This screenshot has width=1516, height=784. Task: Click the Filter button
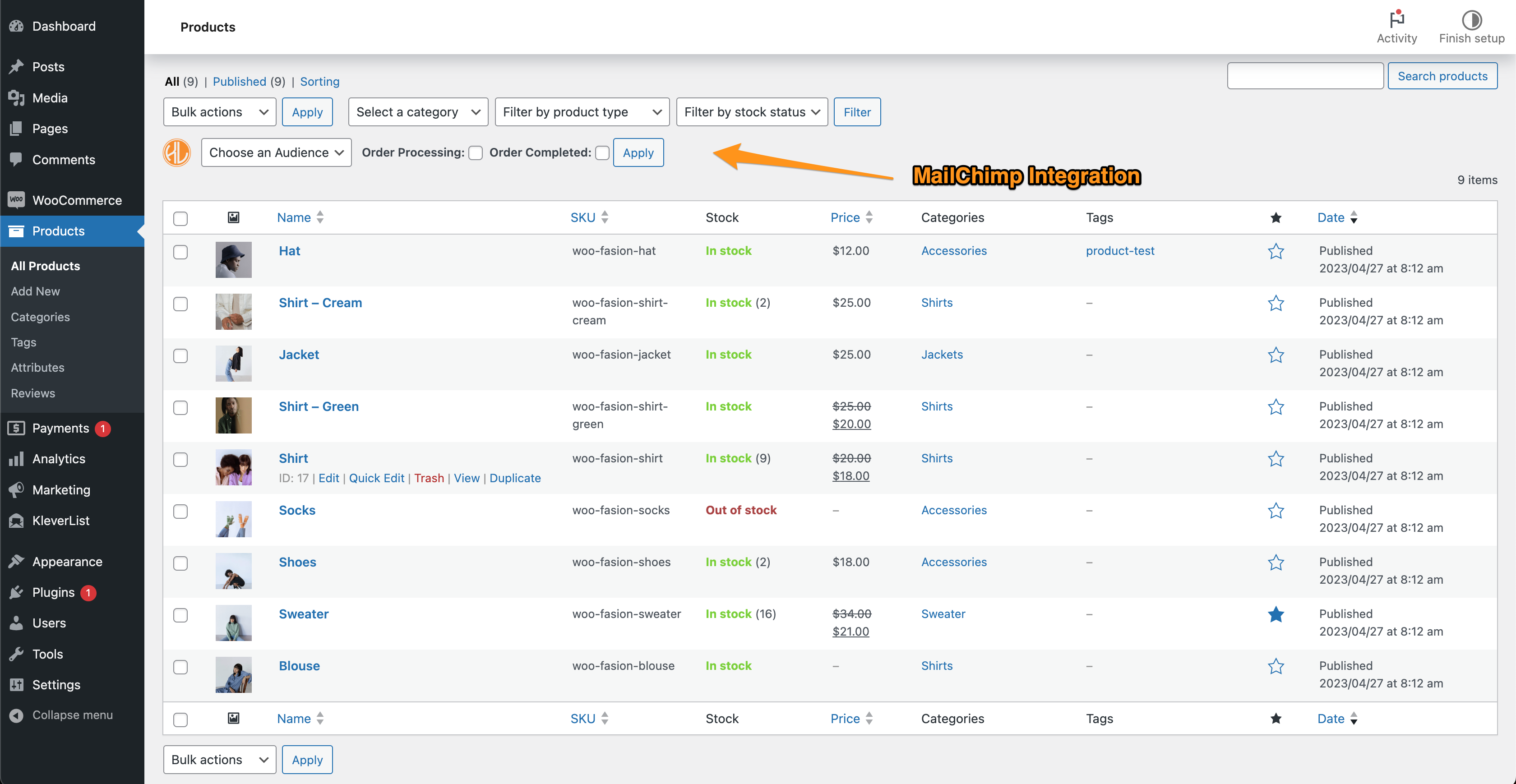point(857,112)
